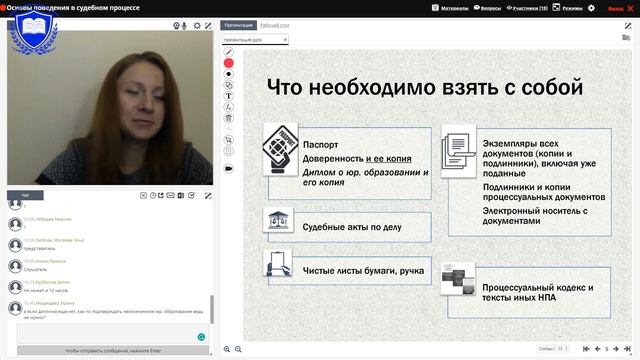Jump to the last slide
The image size is (640, 360).
point(627,349)
